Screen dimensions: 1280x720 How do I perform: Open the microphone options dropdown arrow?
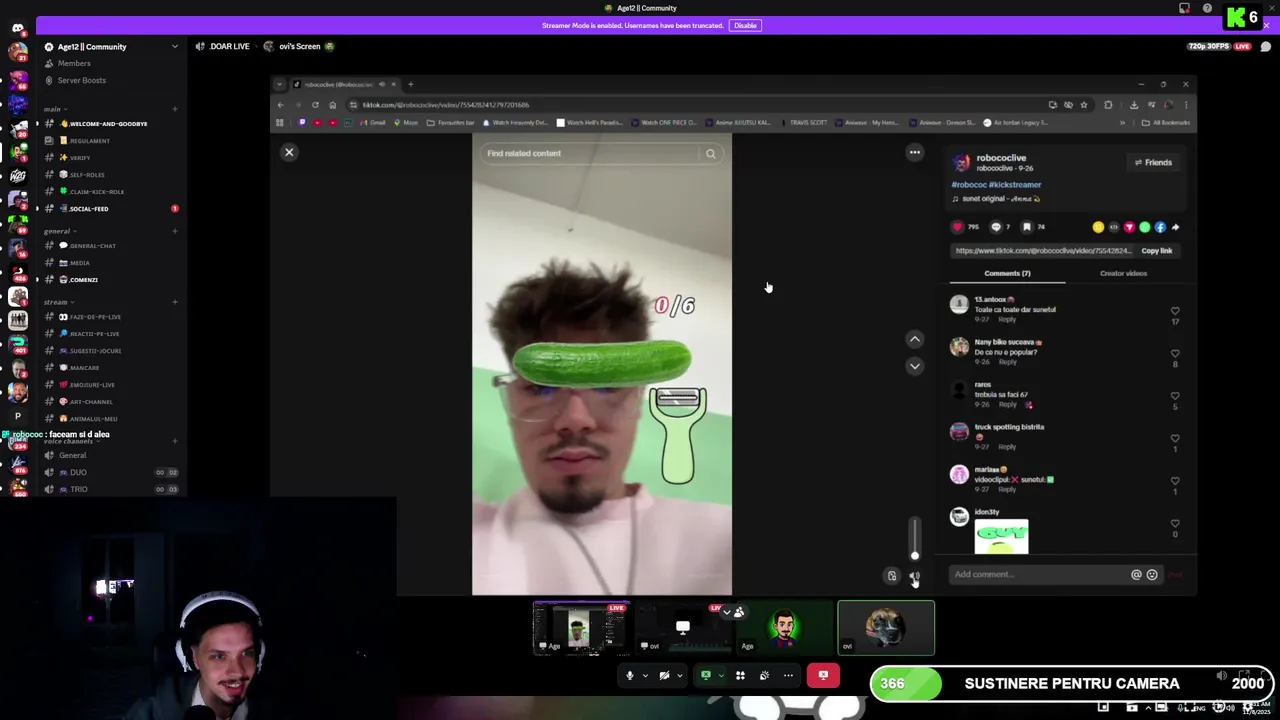click(645, 675)
